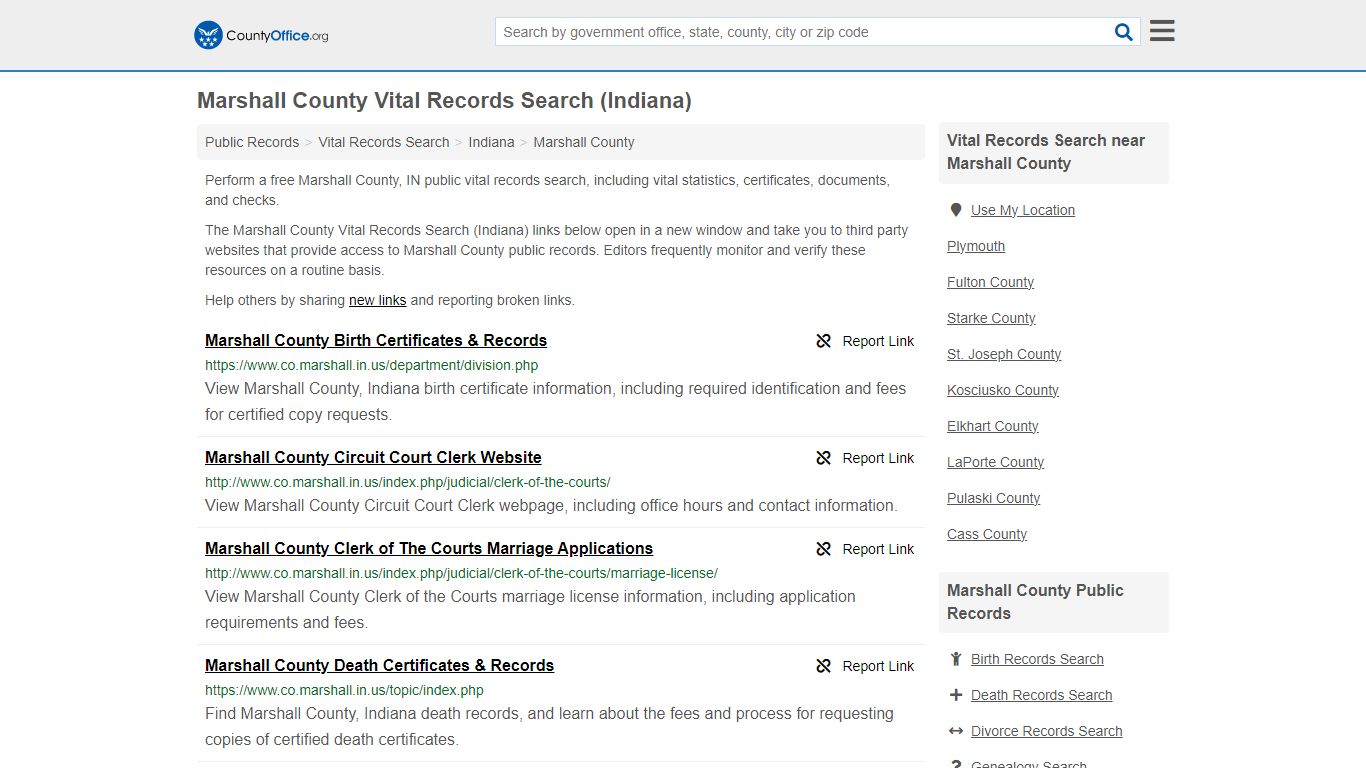
Task: Follow the 'new links' link
Action: coord(378,300)
